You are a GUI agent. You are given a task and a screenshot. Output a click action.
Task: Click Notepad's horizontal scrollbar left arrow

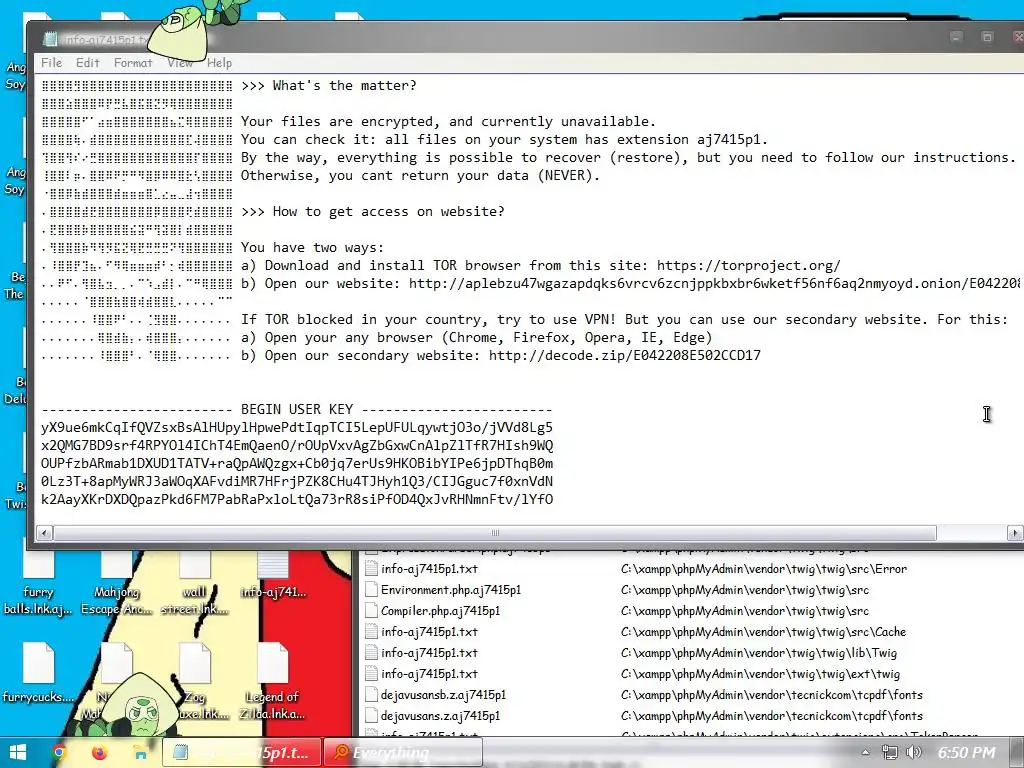point(44,533)
